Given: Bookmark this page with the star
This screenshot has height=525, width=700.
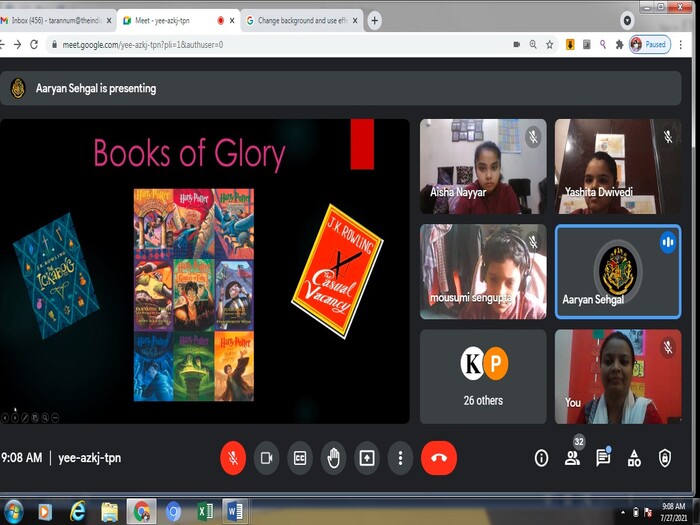Looking at the screenshot, I should tap(550, 44).
